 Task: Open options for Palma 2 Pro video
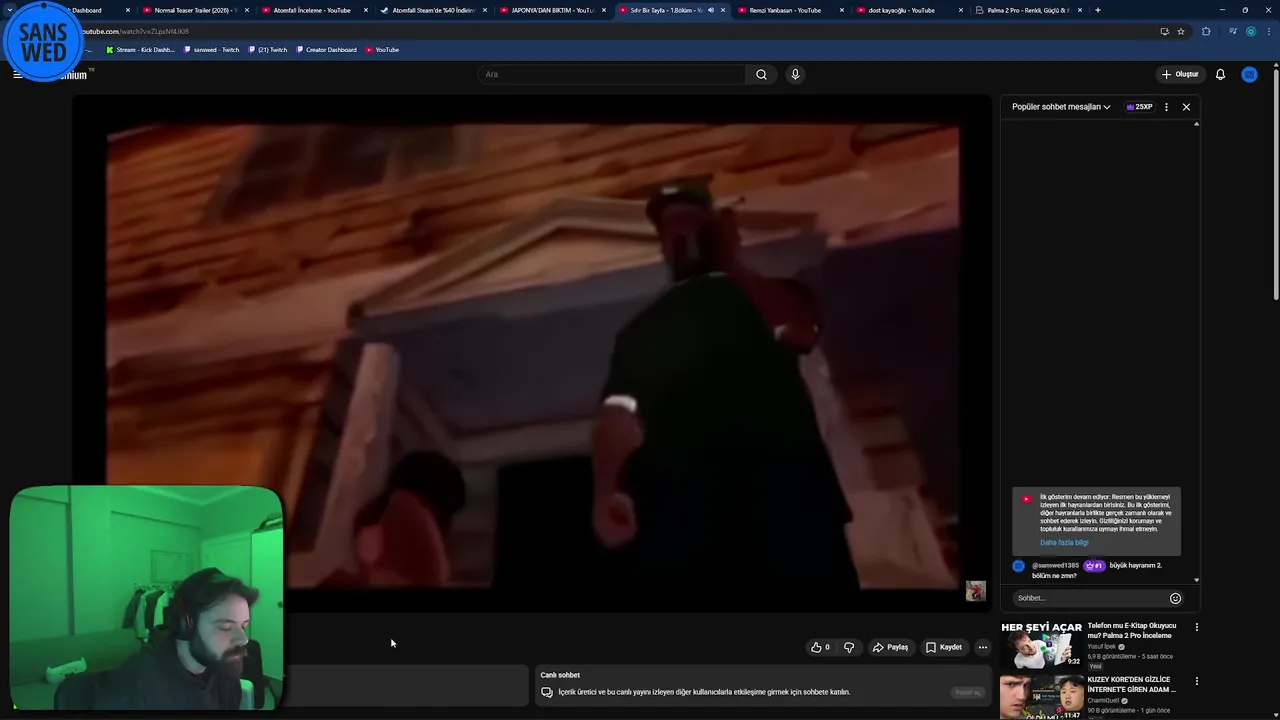pos(1196,627)
